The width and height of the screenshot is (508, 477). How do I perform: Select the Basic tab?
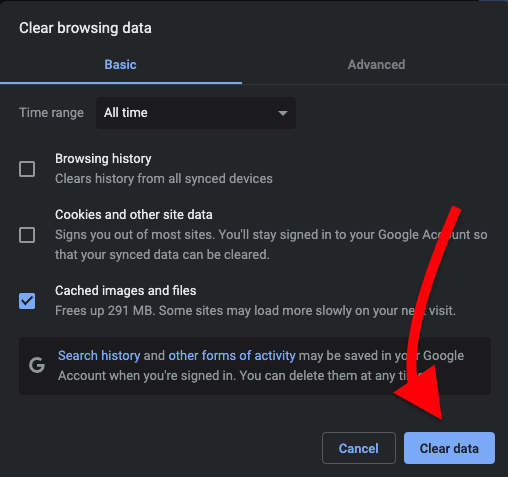[x=120, y=65]
